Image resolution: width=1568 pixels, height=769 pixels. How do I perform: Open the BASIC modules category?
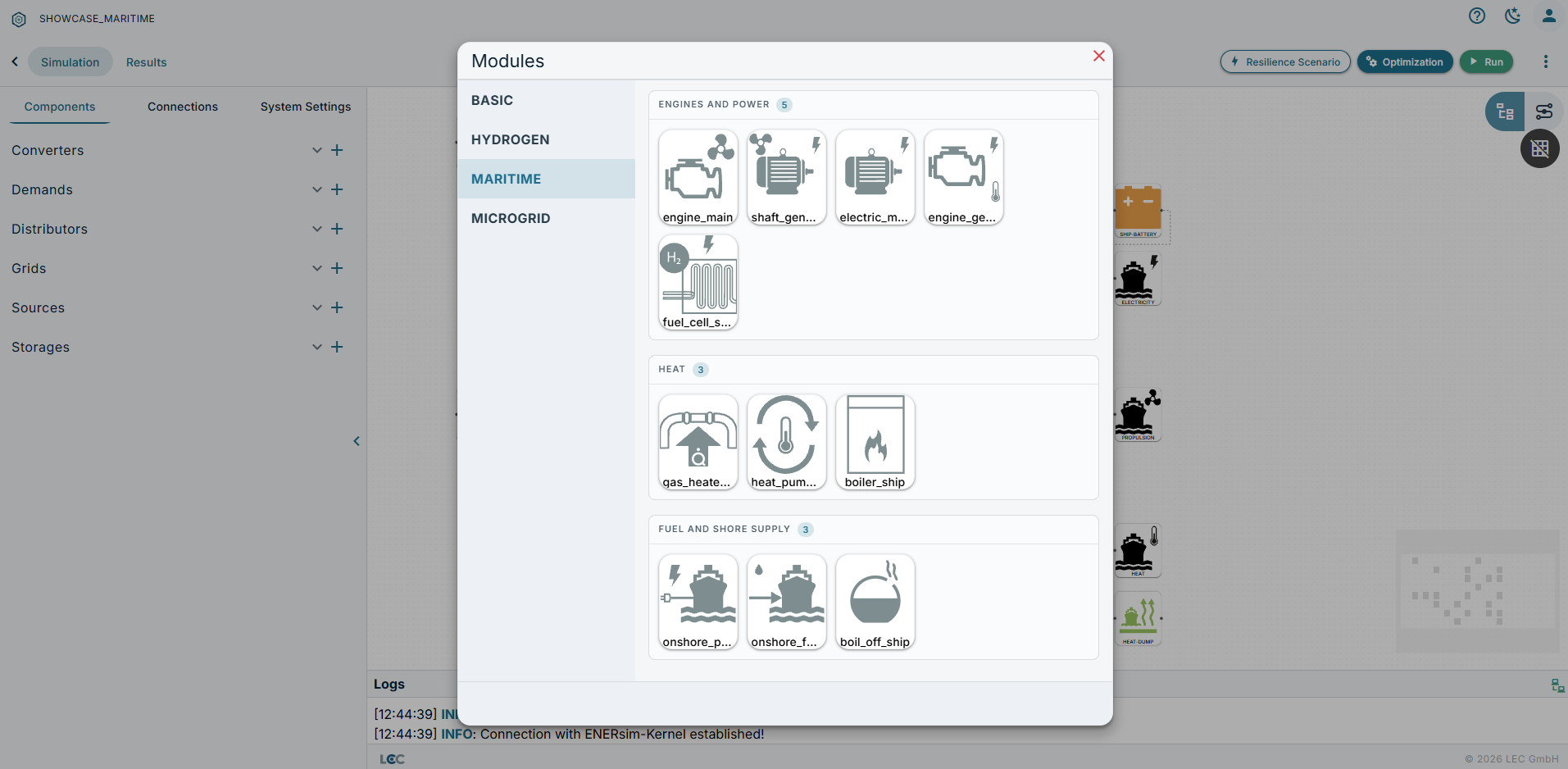[x=546, y=100]
